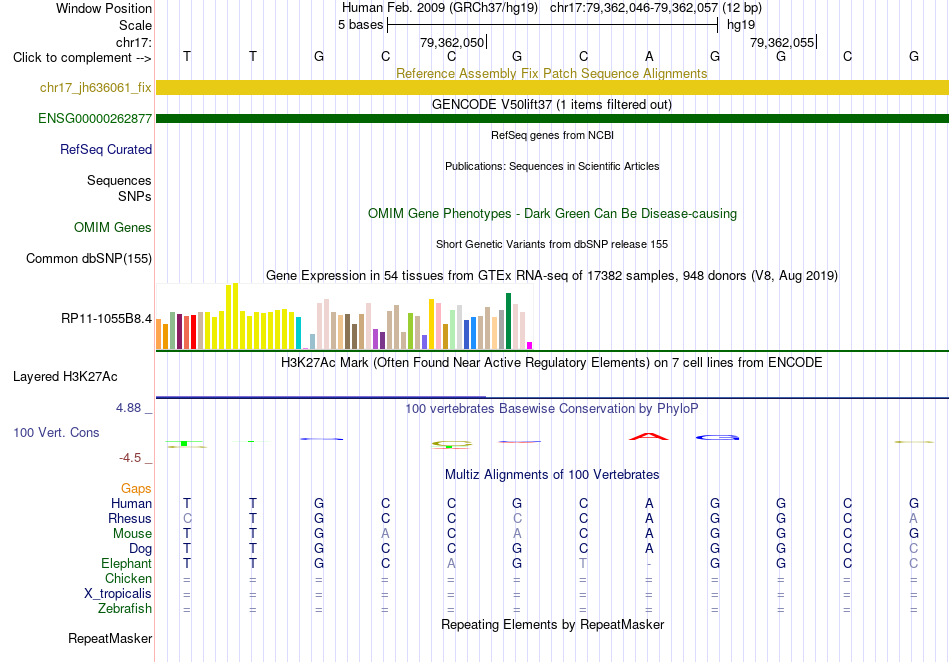This screenshot has width=950, height=662.
Task: Click the 'RefSeq genes from NCBI' title
Action: tap(553, 136)
